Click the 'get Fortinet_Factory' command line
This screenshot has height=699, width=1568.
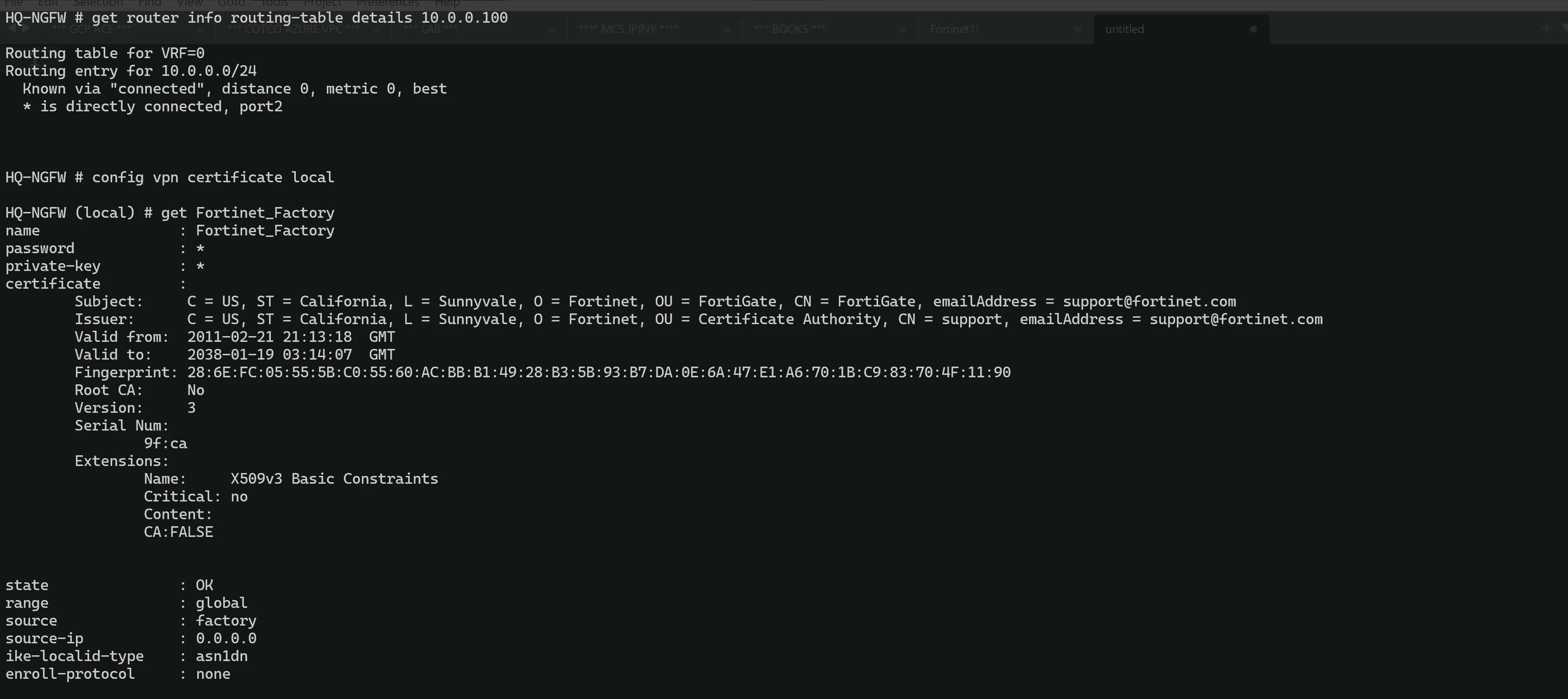(169, 213)
